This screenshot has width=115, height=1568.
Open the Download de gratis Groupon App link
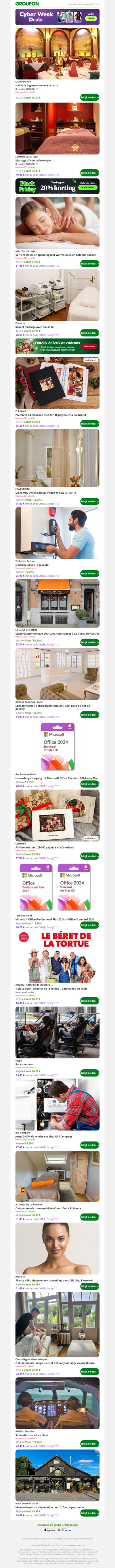point(57,1524)
